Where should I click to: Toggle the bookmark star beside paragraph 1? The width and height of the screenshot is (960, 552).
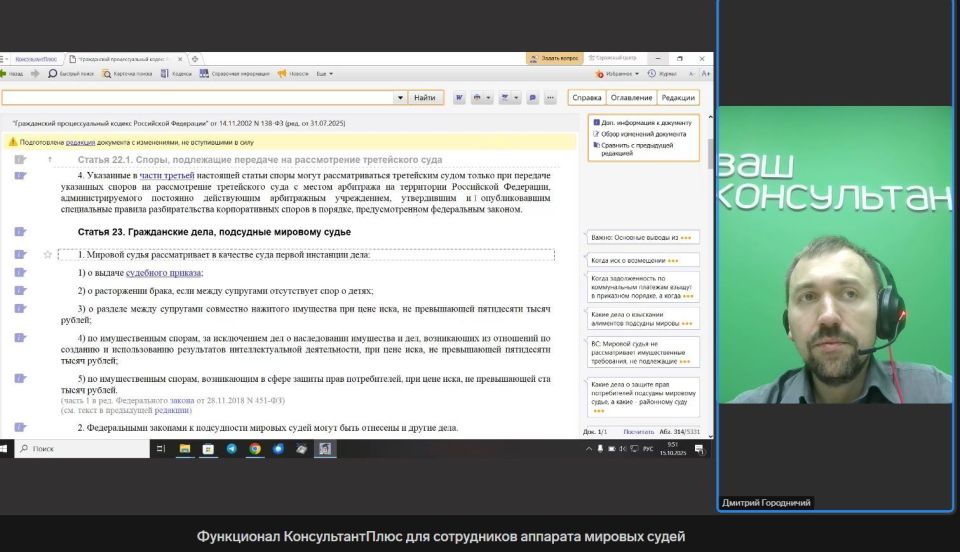click(47, 255)
